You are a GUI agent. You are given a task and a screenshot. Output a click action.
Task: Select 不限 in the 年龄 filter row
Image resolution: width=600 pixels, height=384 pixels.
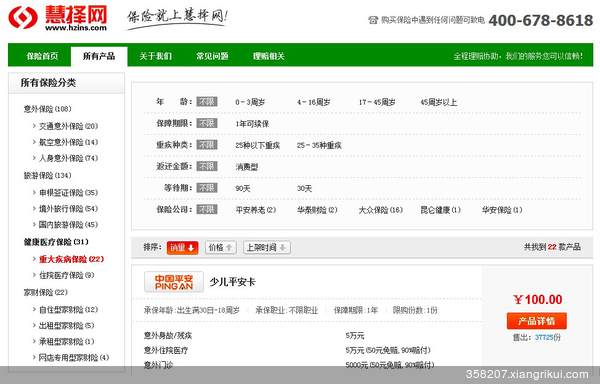pyautogui.click(x=207, y=102)
